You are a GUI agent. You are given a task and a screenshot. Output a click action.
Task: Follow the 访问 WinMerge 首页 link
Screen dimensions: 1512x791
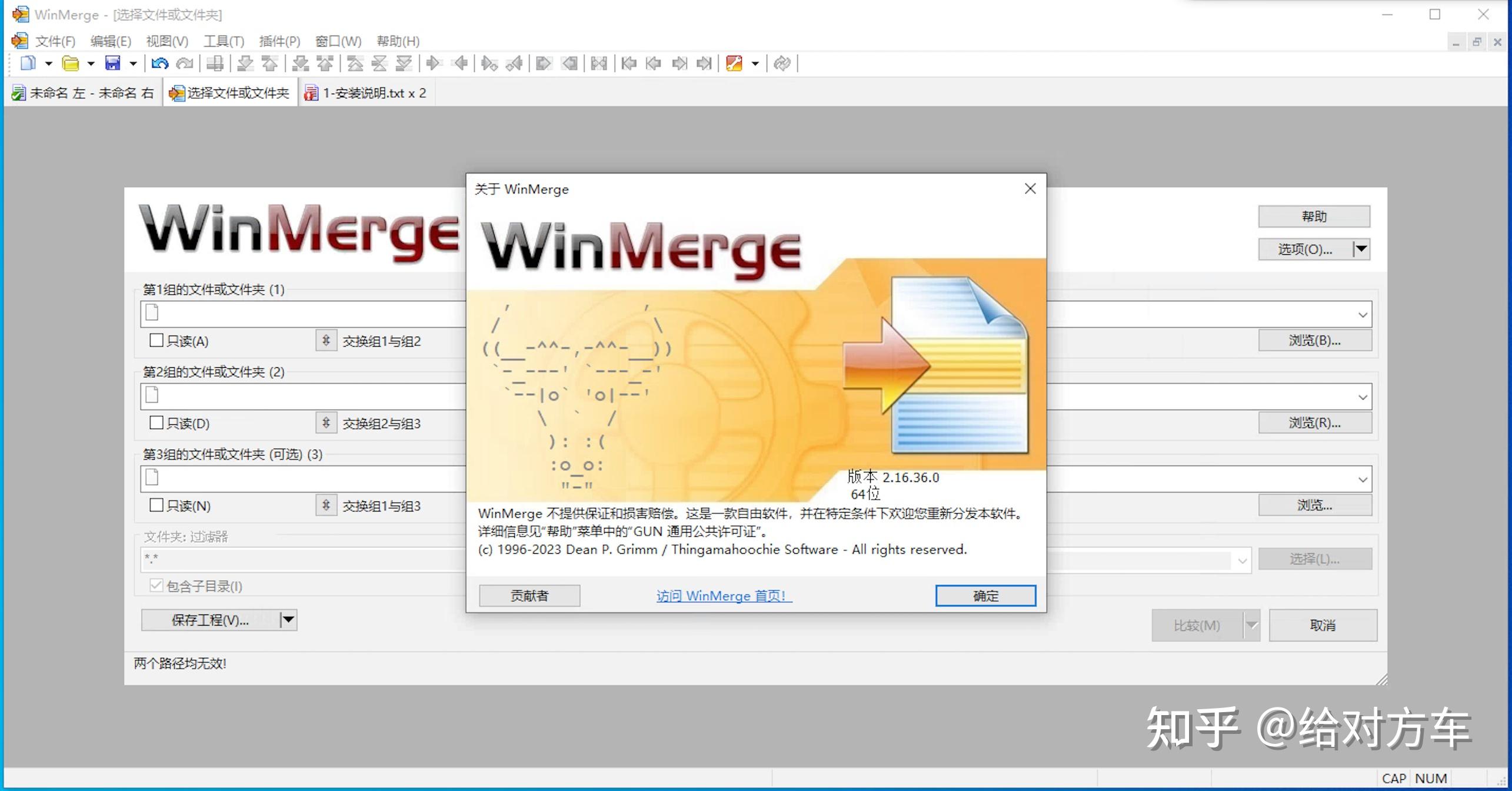pyautogui.click(x=723, y=596)
